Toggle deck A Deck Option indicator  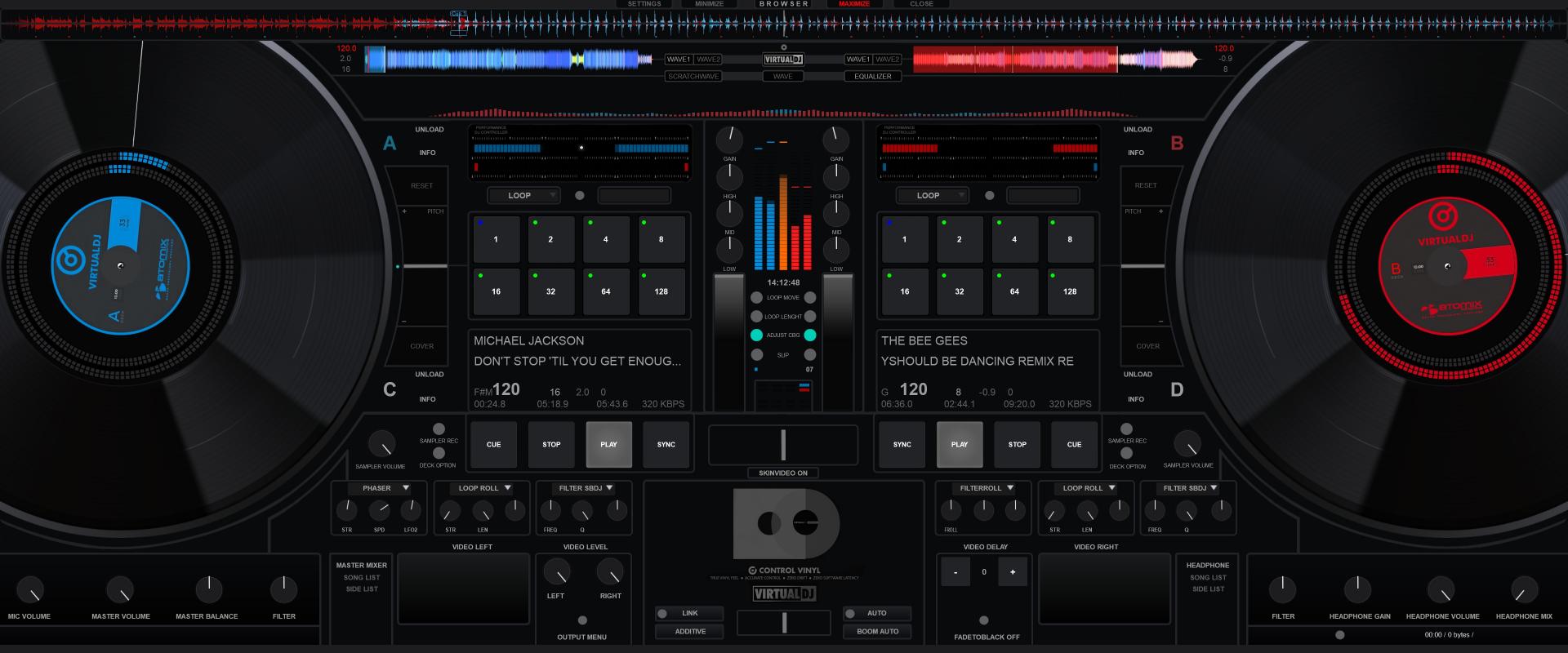(439, 453)
